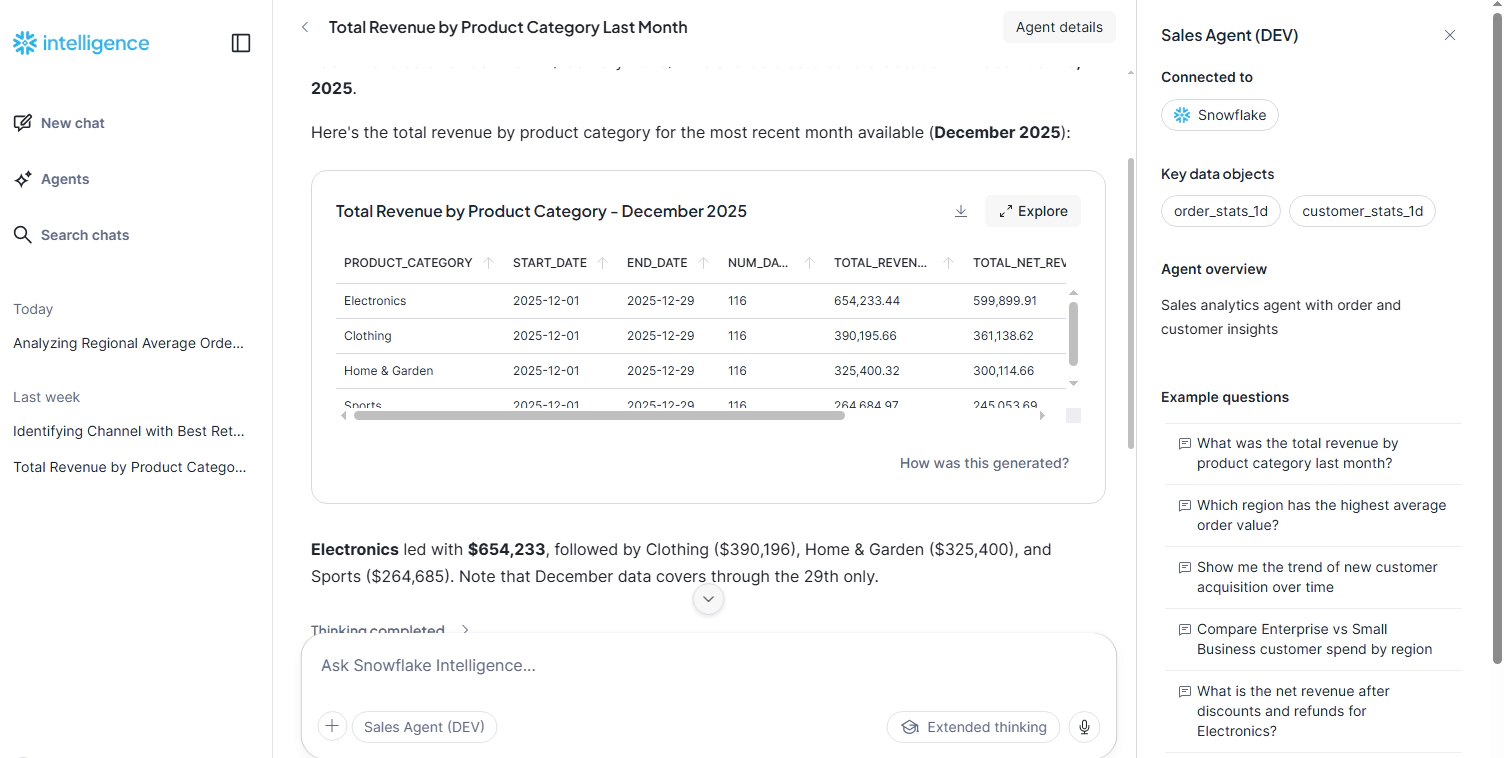The height and width of the screenshot is (758, 1504).
Task: Click the back arrow beside chat title
Action: (305, 28)
